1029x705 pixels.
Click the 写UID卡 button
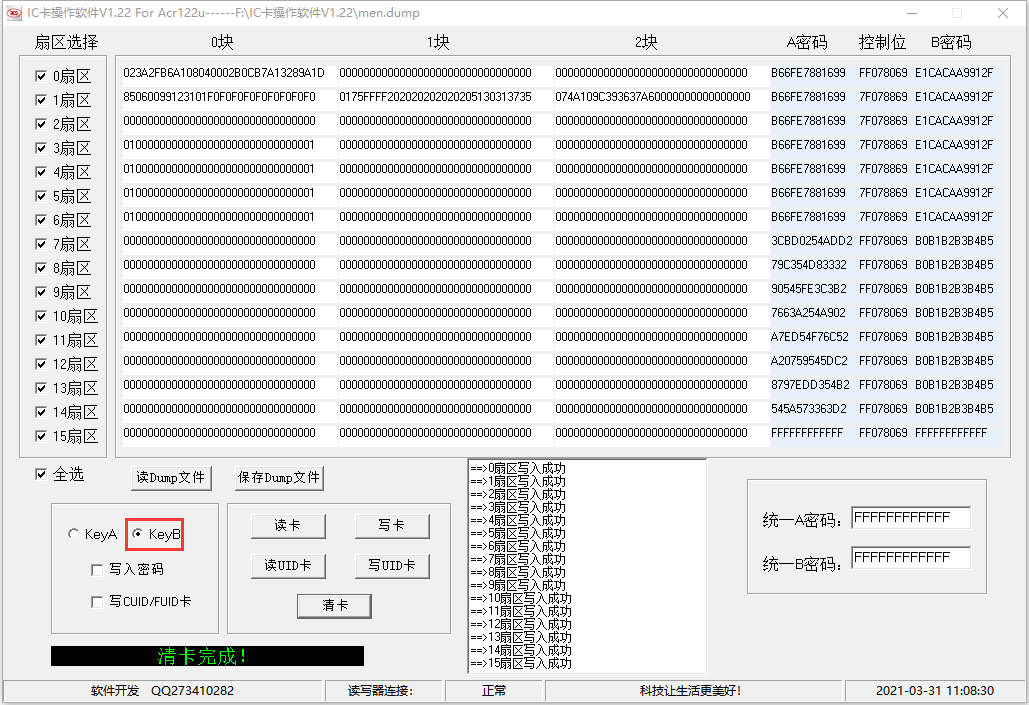(x=392, y=566)
